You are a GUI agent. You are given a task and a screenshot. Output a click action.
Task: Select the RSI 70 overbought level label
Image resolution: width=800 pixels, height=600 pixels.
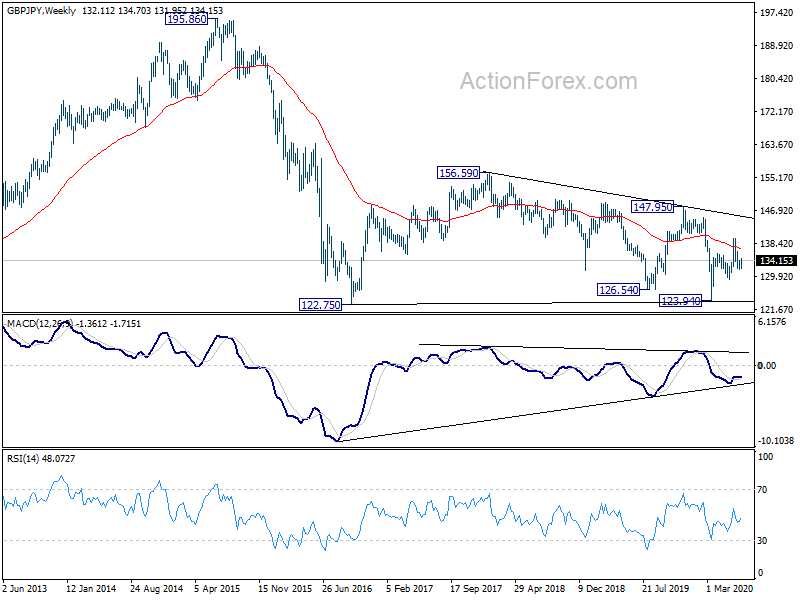coord(762,490)
